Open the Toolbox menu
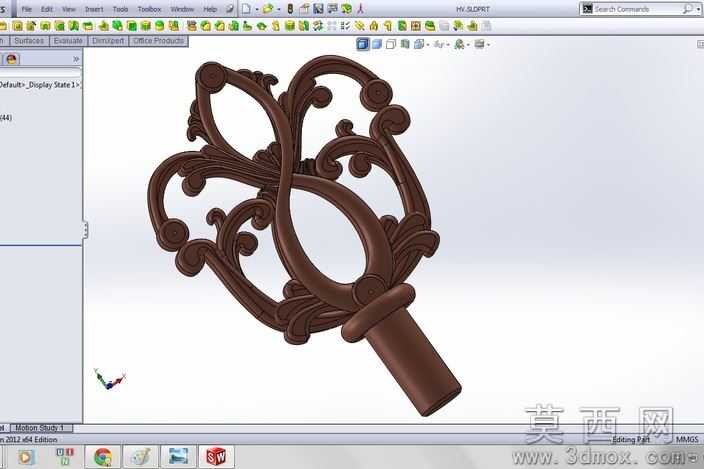Image resolution: width=704 pixels, height=469 pixels. click(x=149, y=9)
